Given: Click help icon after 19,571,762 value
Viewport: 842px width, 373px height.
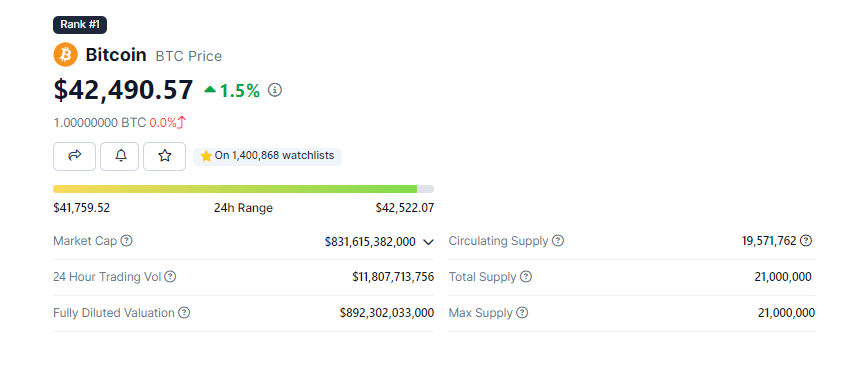Looking at the screenshot, I should (806, 241).
